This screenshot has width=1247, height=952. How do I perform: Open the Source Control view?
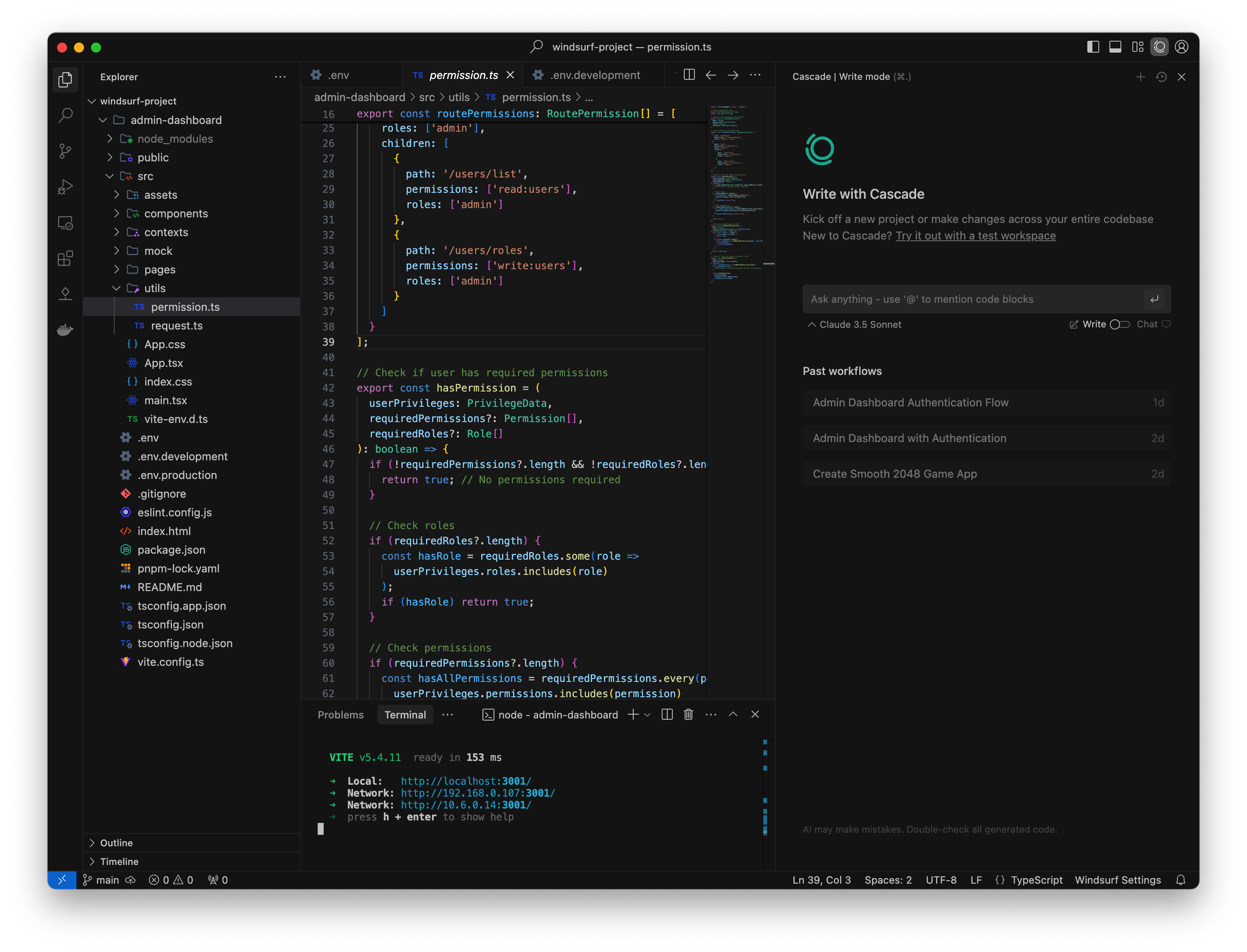click(x=65, y=151)
